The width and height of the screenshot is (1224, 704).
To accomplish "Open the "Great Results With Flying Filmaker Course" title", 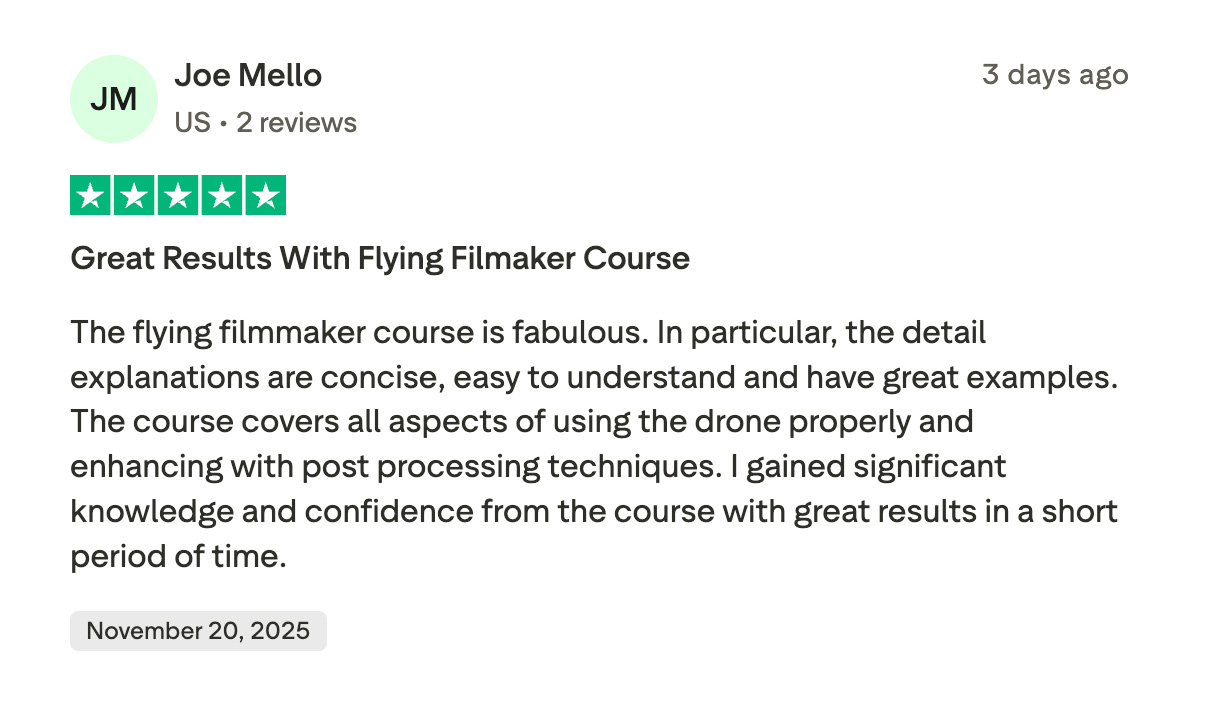I will click(380, 259).
